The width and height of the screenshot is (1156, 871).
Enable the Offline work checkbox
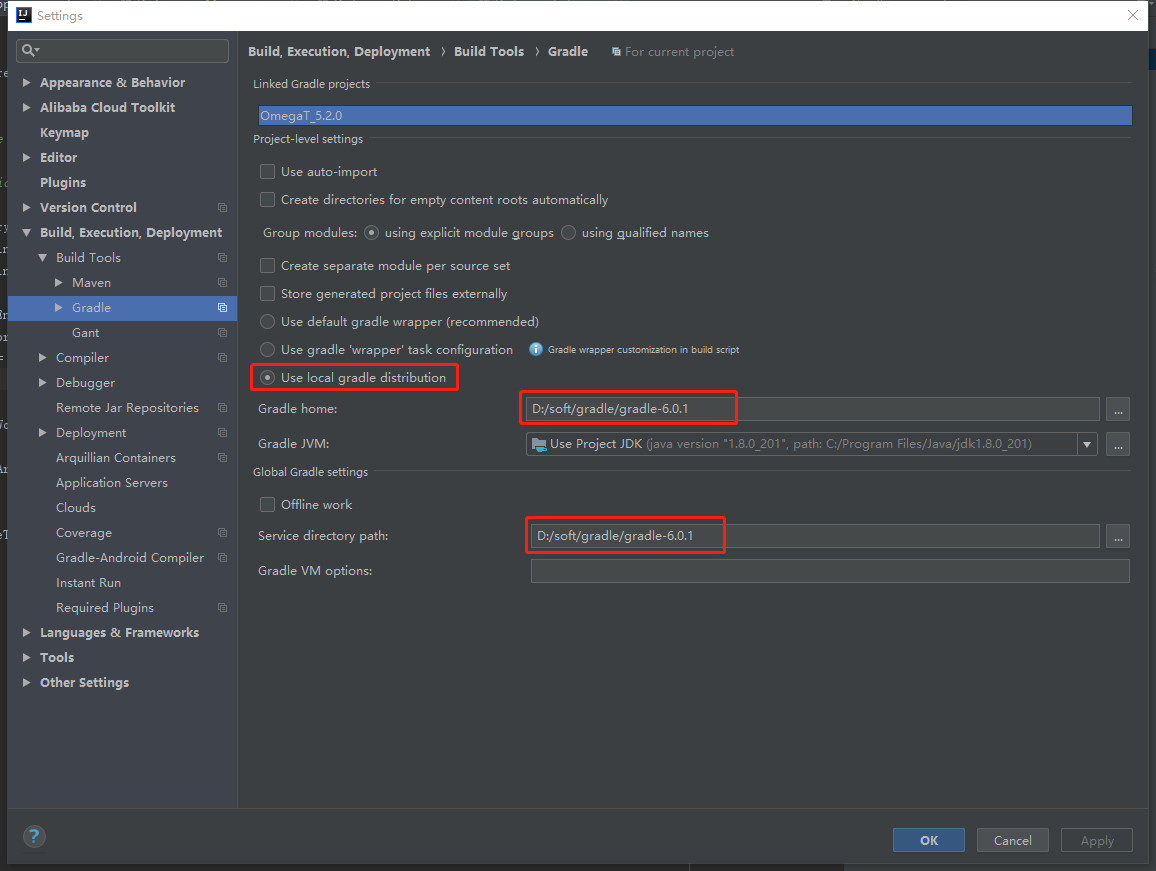click(267, 504)
